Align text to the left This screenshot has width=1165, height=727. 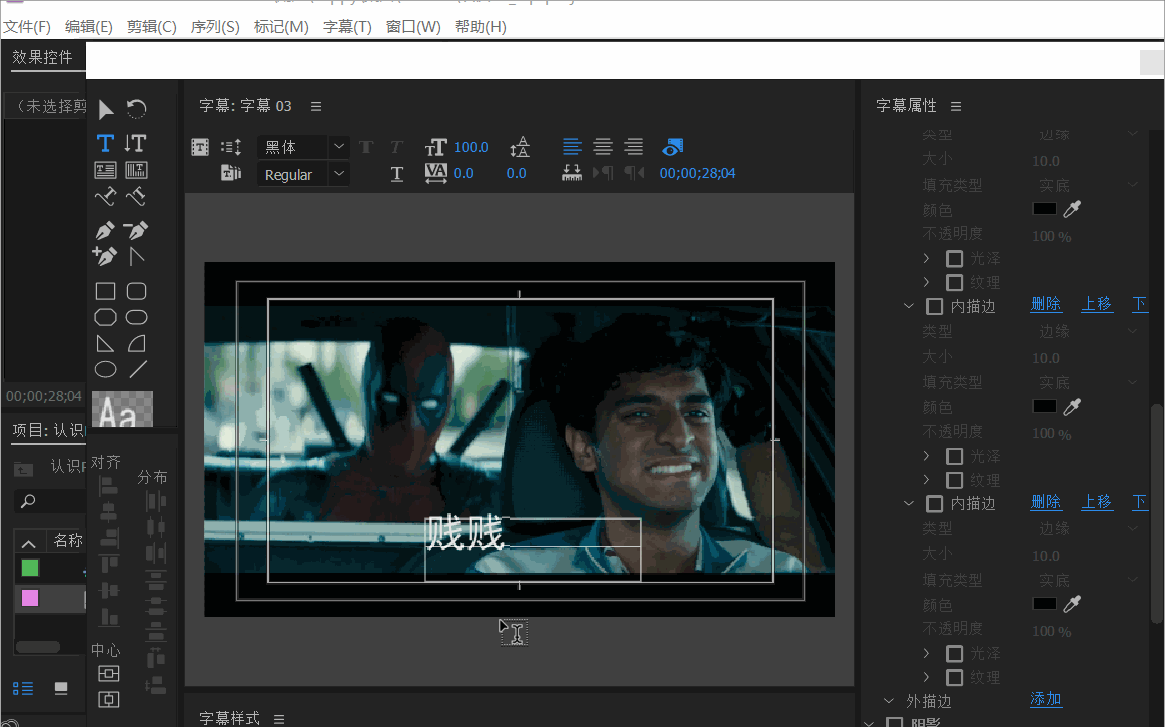point(572,146)
